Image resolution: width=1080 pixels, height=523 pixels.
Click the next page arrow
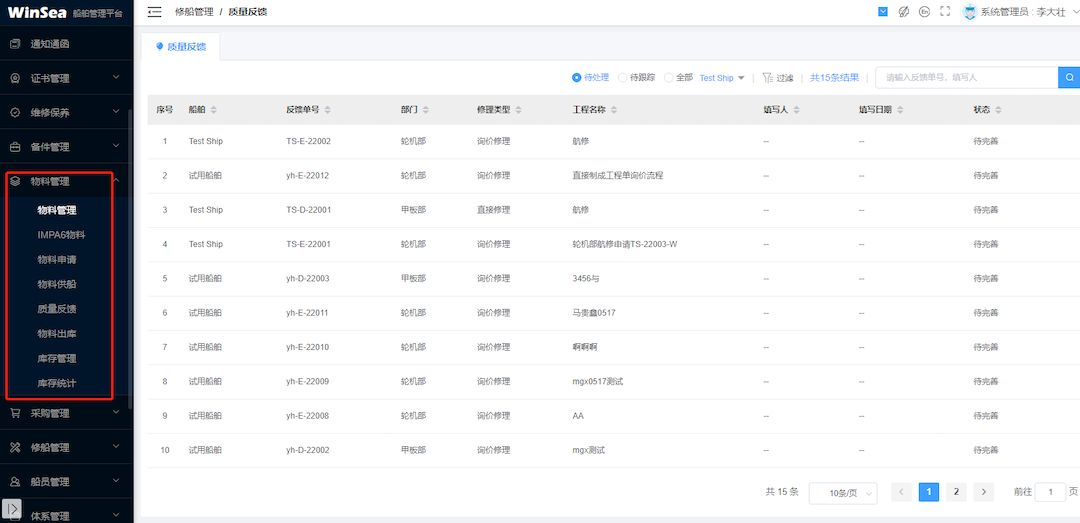(x=984, y=491)
